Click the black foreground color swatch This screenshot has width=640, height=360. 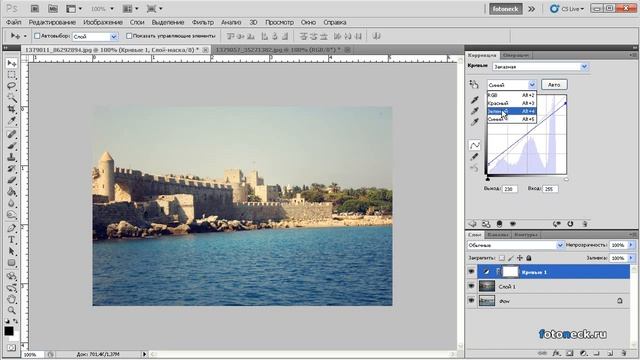tap(9, 331)
